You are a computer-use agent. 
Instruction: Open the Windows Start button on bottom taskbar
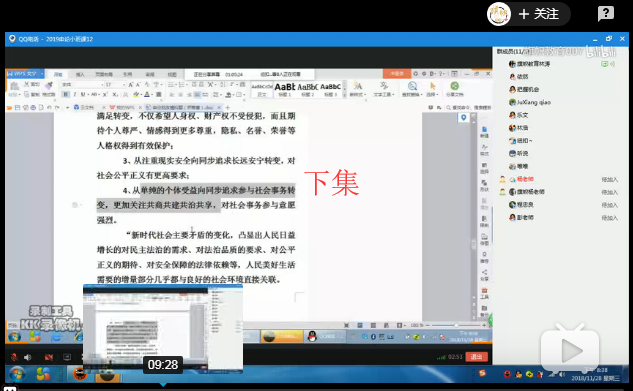17,374
